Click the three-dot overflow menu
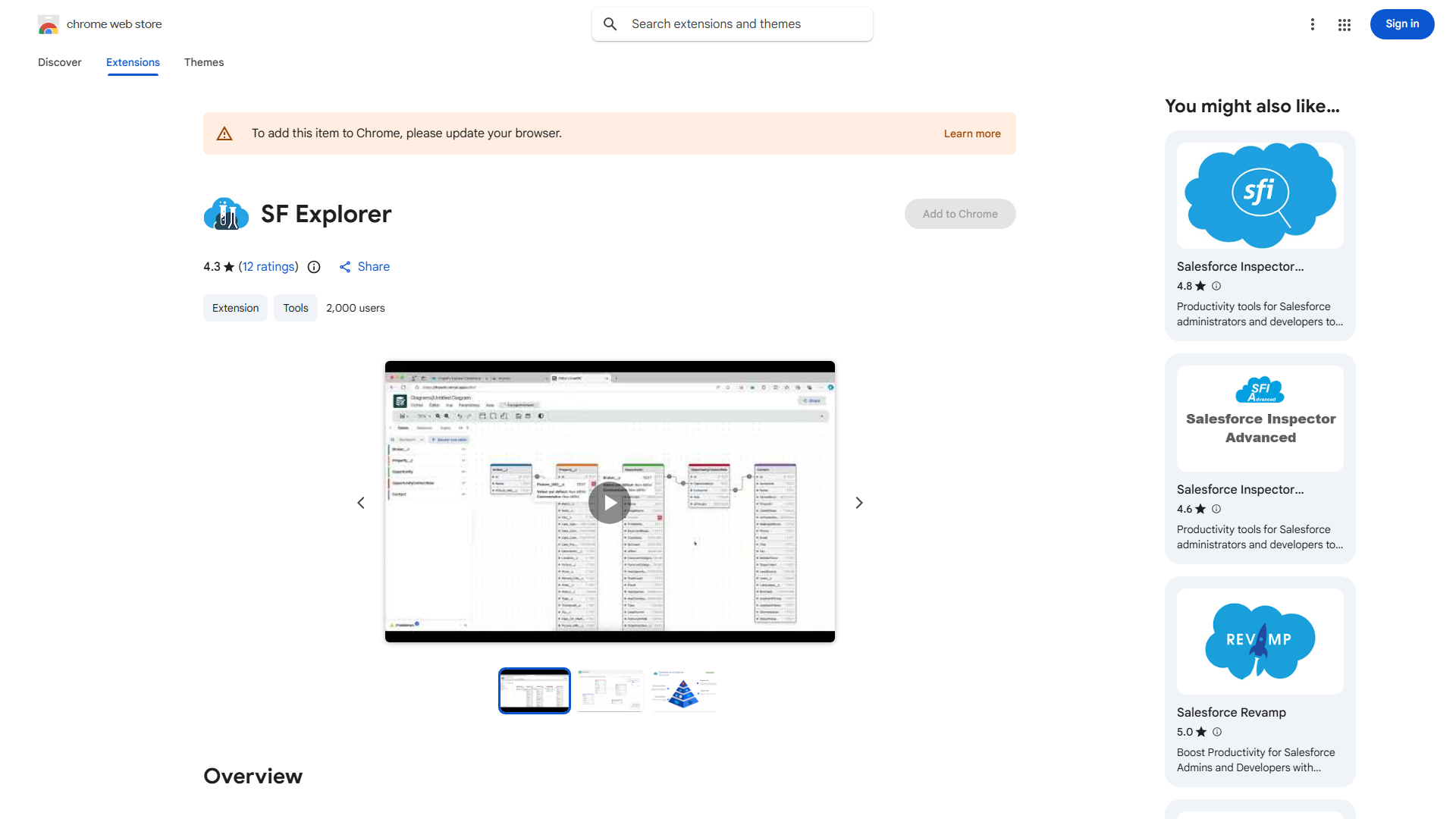The height and width of the screenshot is (819, 1456). pos(1313,24)
